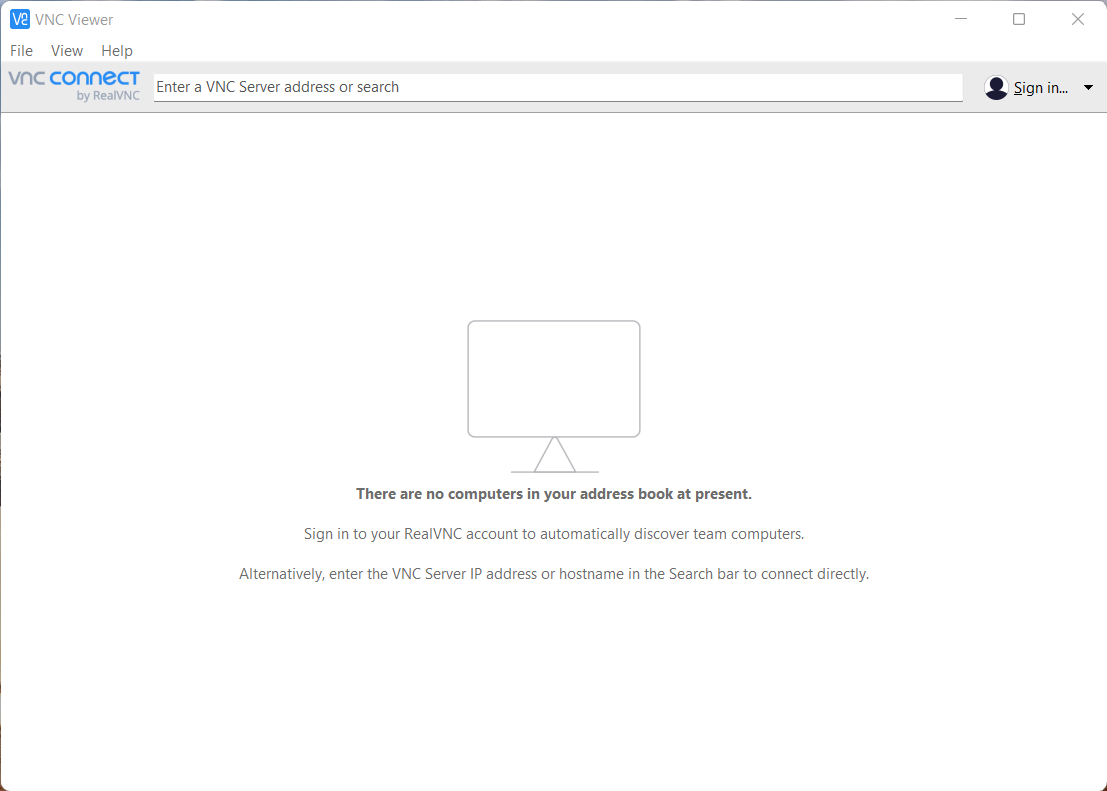Click empty title bar area right of window title
The width and height of the screenshot is (1107, 791).
tap(500, 19)
